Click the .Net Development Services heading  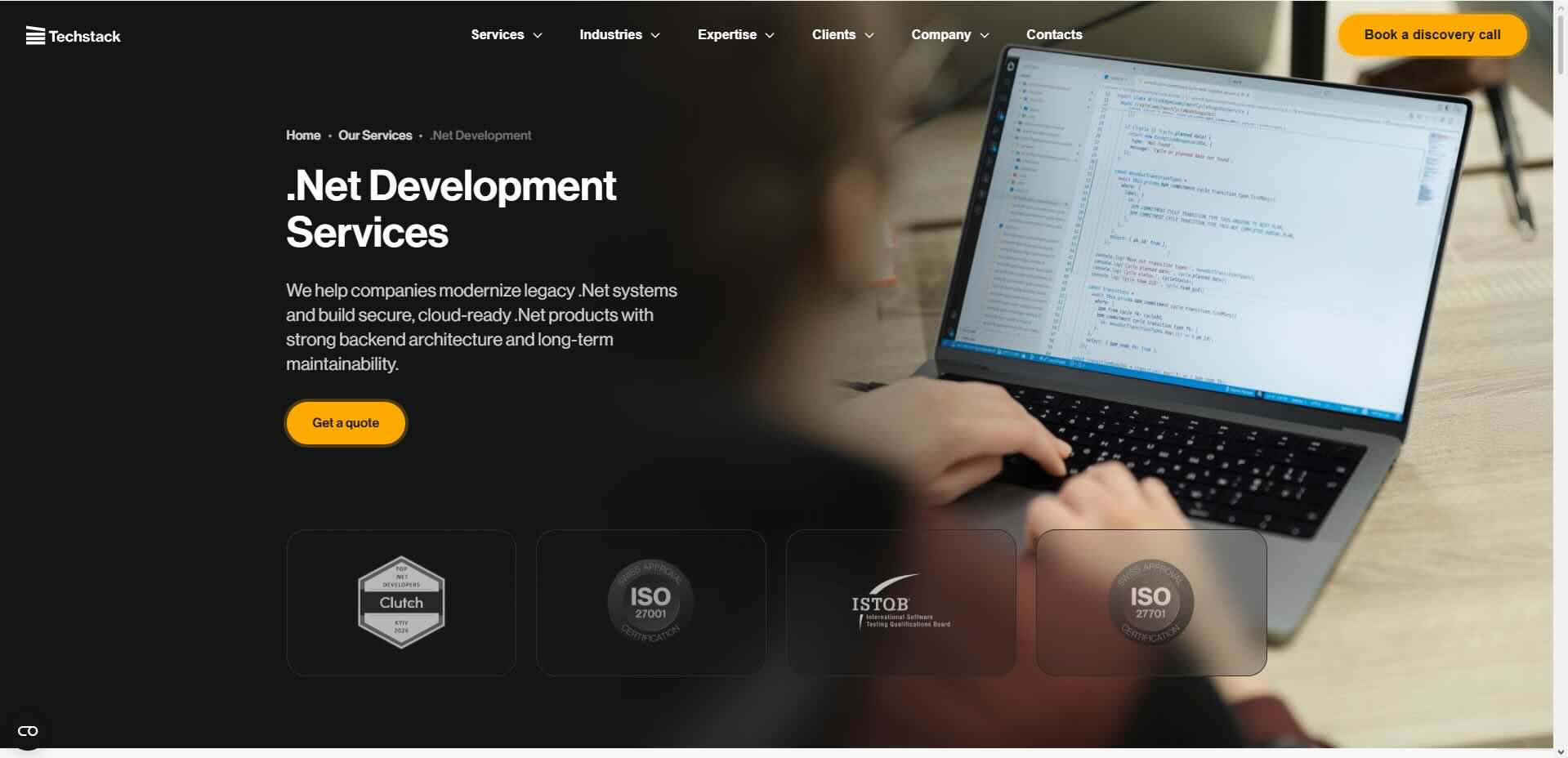(x=450, y=209)
